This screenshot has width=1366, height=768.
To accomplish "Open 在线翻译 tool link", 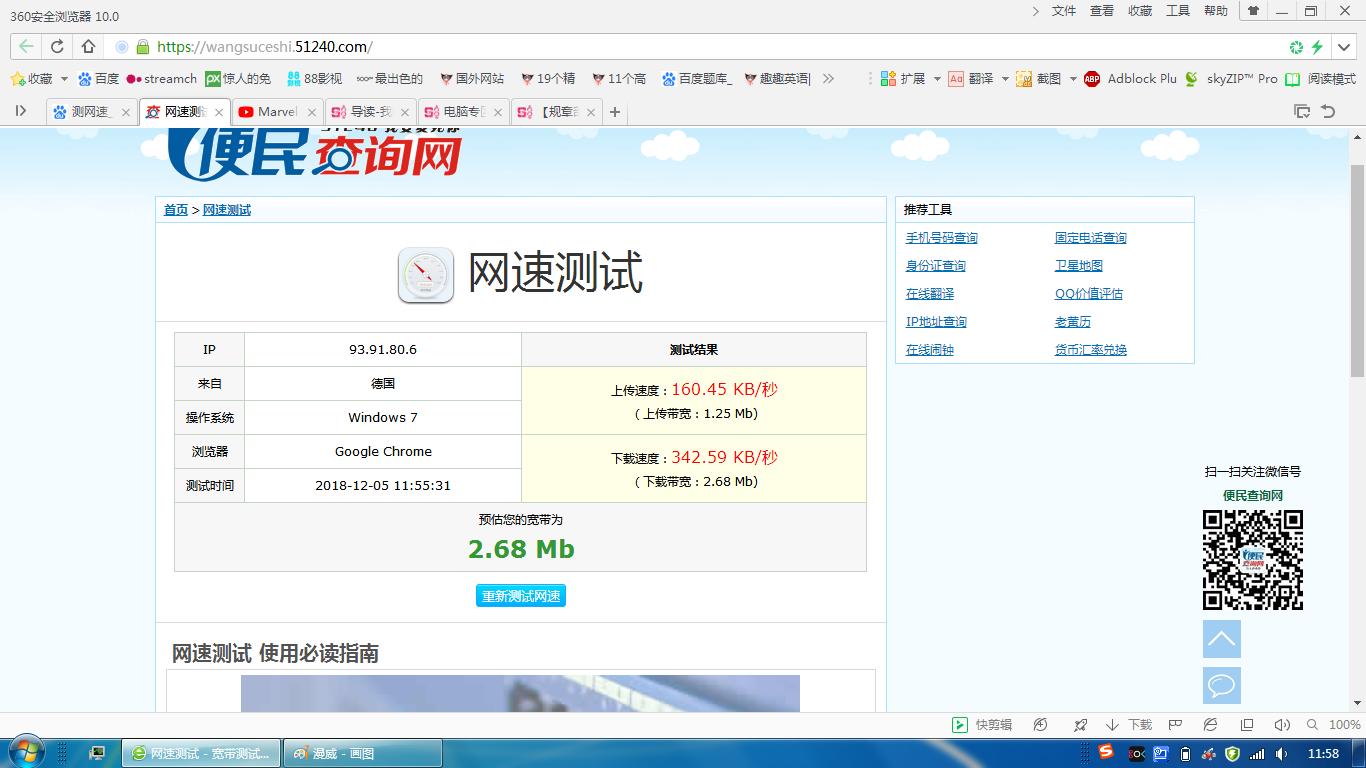I will pyautogui.click(x=930, y=294).
